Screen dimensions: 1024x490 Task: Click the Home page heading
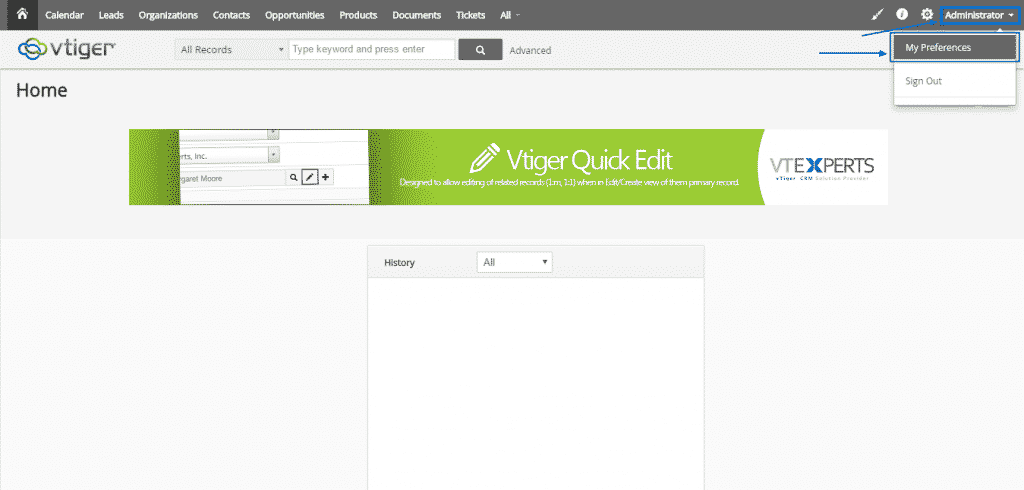click(x=42, y=90)
